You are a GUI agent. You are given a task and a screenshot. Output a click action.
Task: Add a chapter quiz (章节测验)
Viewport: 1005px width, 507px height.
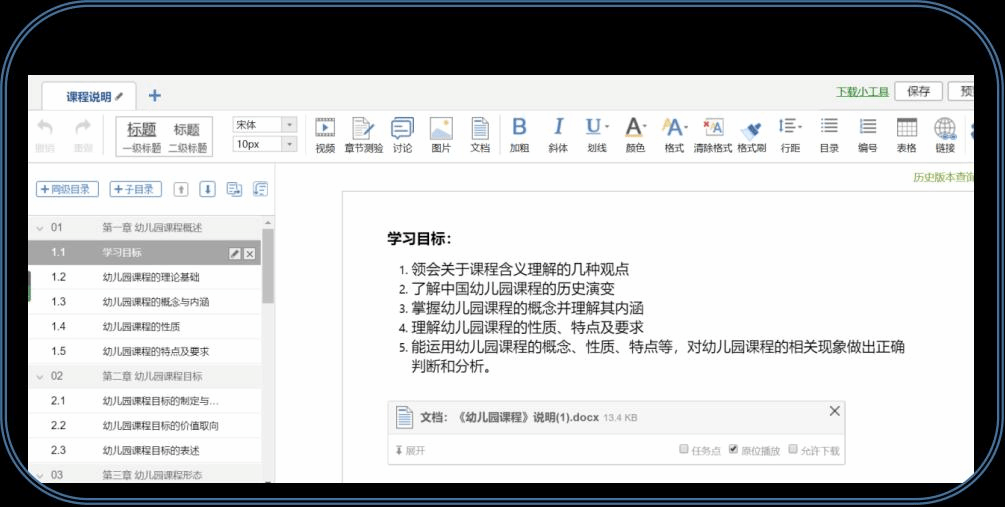click(x=363, y=133)
